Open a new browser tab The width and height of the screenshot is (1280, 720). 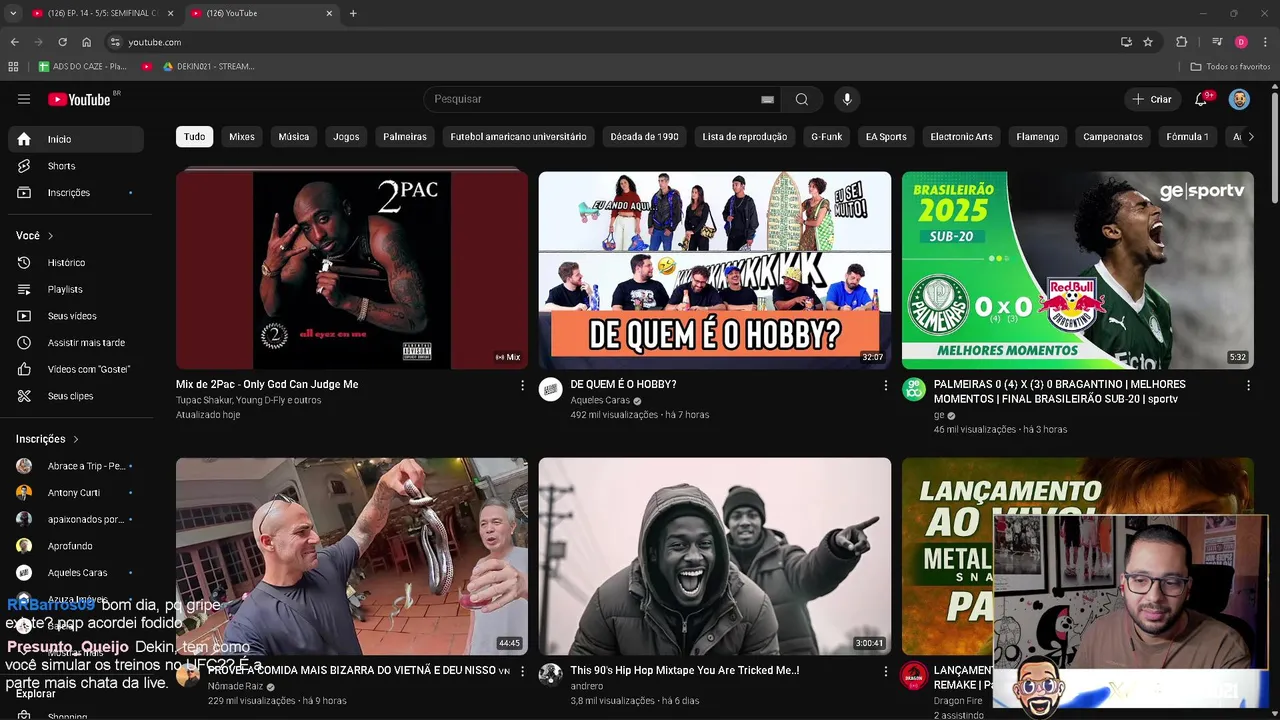[353, 13]
